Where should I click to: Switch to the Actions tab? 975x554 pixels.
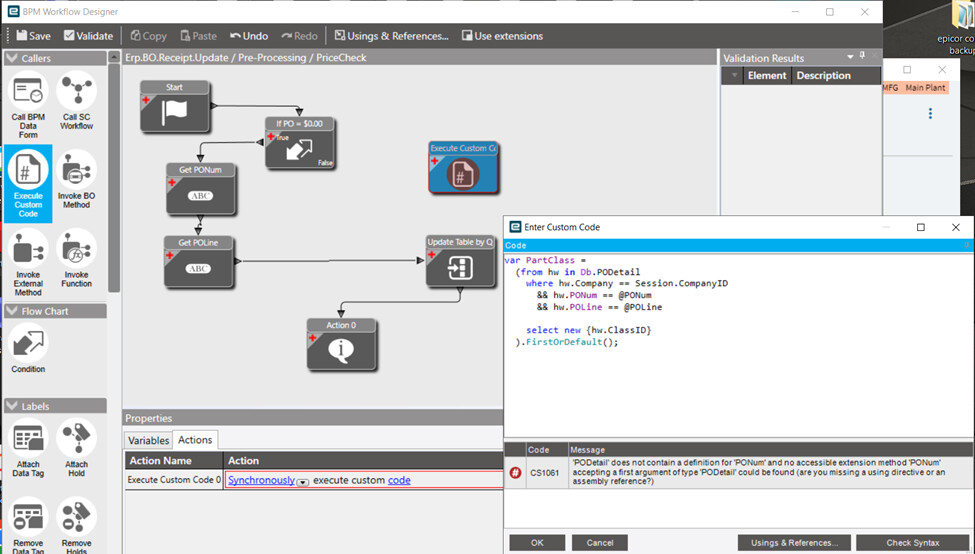click(195, 440)
